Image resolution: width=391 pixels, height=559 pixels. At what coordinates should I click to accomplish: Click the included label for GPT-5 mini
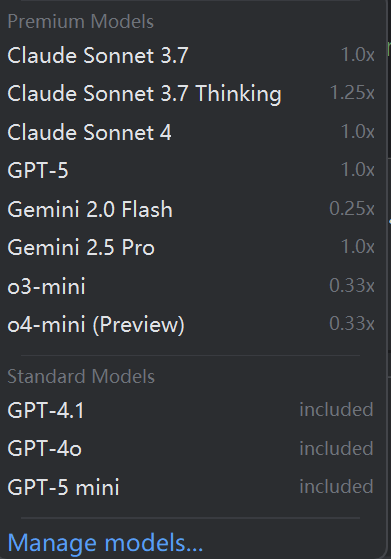click(336, 486)
